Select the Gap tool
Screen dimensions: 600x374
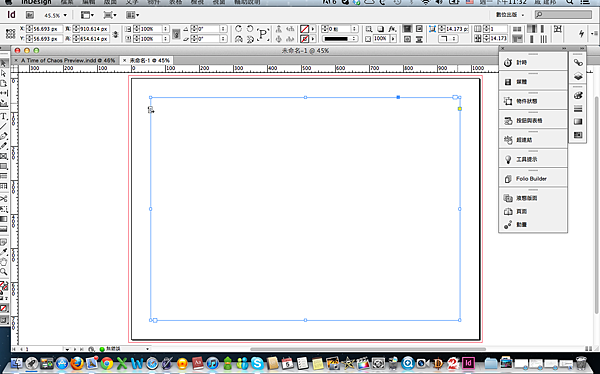click(x=3, y=93)
